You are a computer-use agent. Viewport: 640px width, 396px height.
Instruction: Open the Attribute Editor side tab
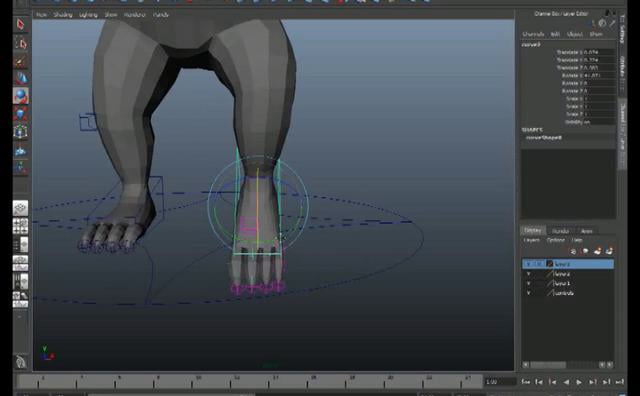[x=622, y=74]
